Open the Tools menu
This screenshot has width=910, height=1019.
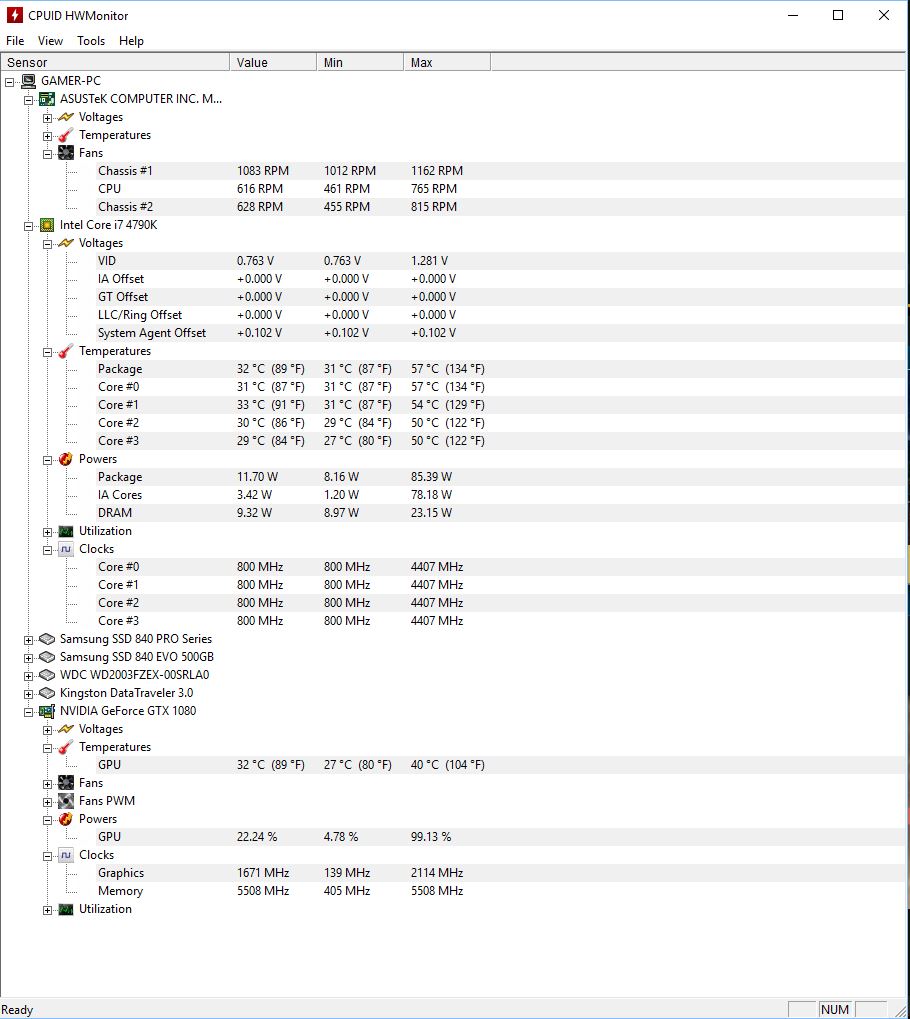(91, 41)
